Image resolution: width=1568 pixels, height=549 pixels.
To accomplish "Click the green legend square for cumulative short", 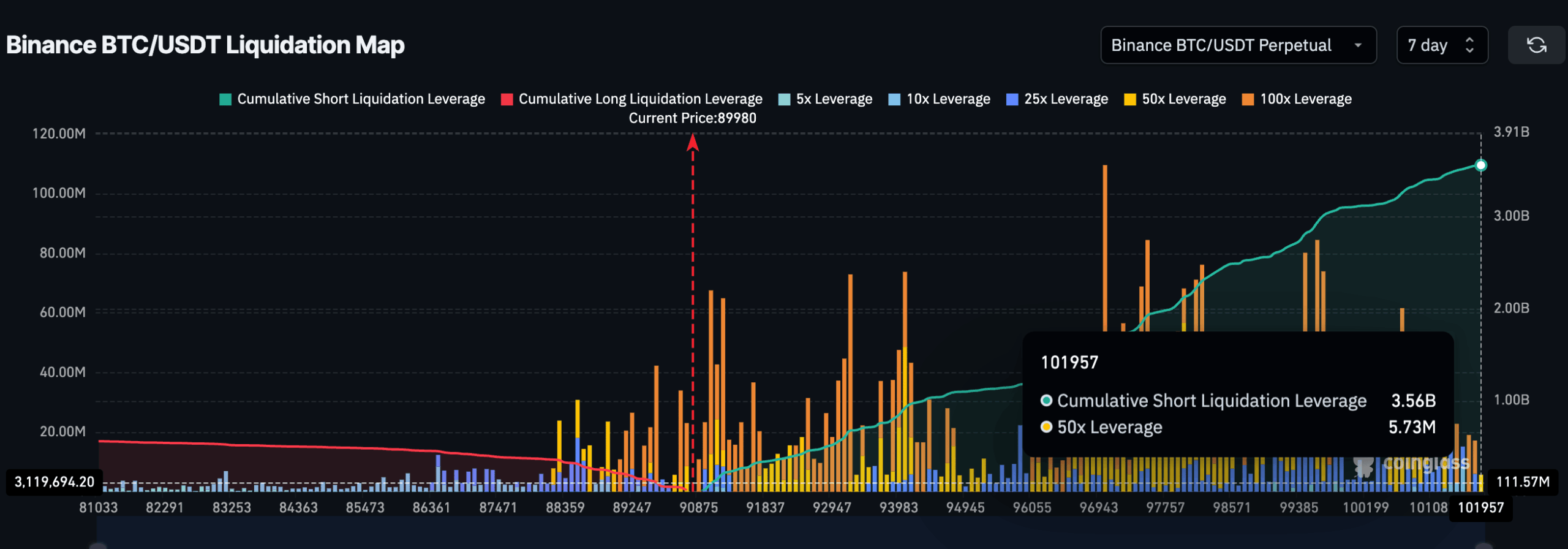I will click(x=225, y=99).
